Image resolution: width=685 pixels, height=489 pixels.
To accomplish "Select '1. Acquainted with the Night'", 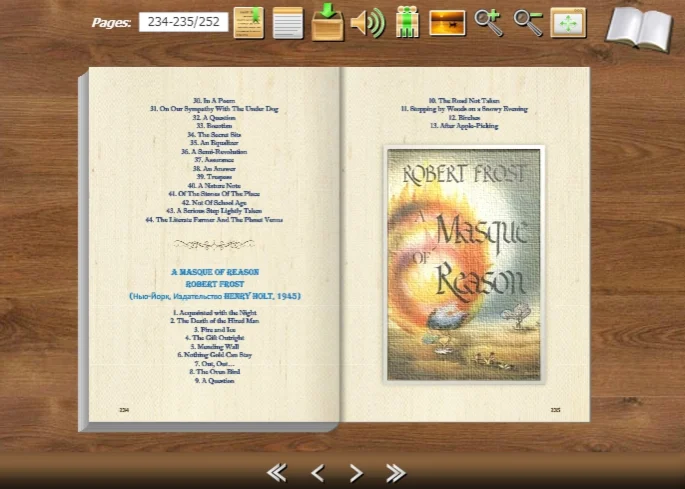I will coord(214,312).
